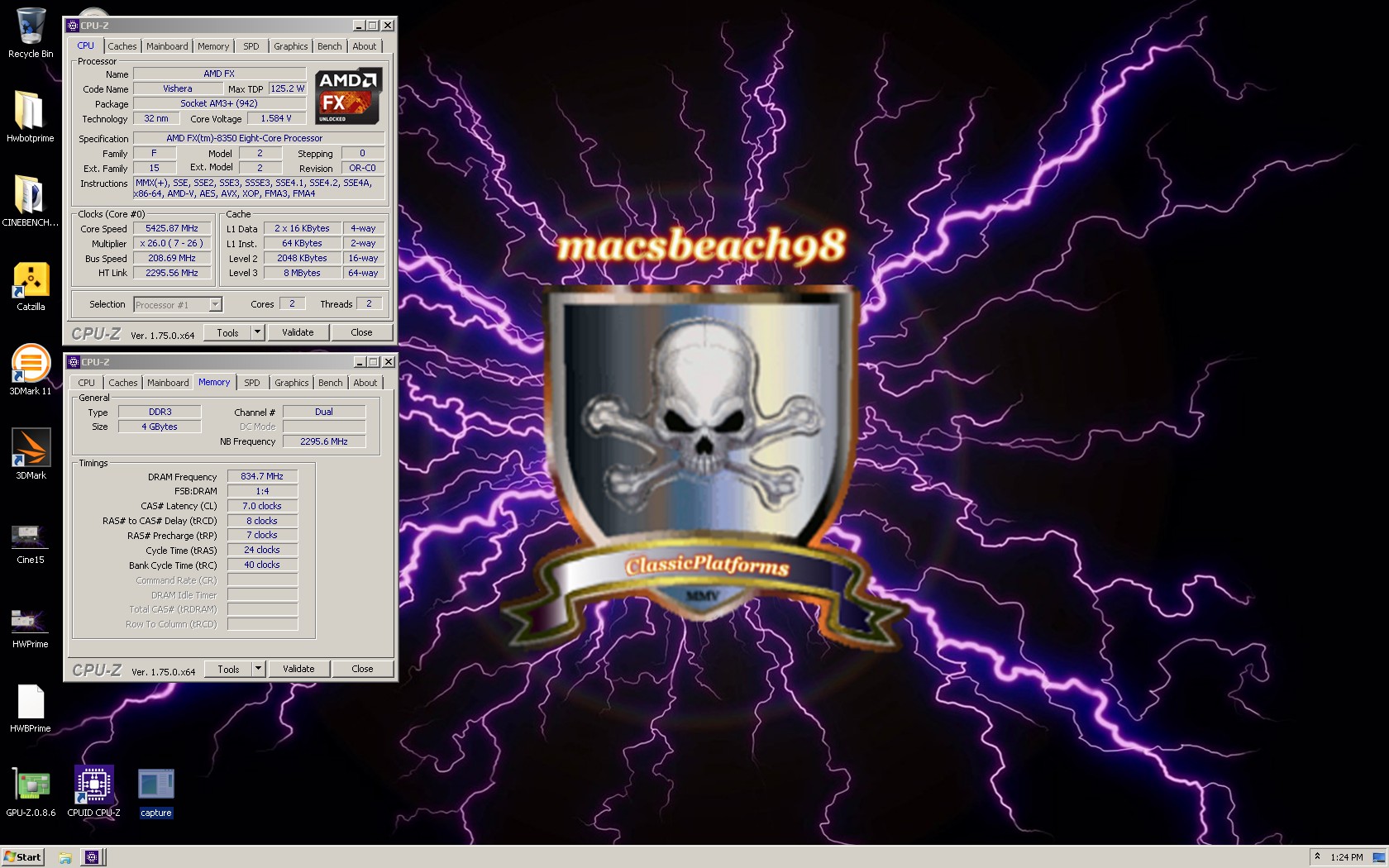Open Bench tab in top CPU-Z window
This screenshot has height=868, width=1389.
(x=330, y=46)
